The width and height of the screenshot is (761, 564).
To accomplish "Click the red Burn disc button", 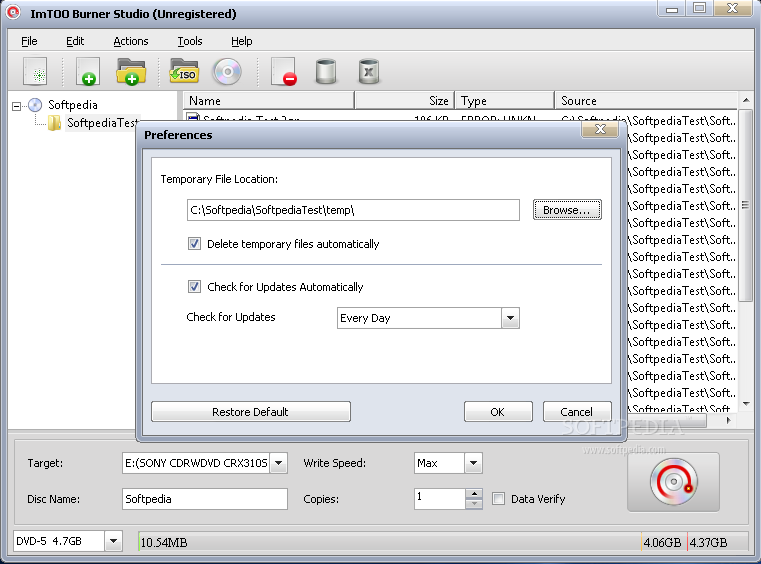I will click(673, 482).
